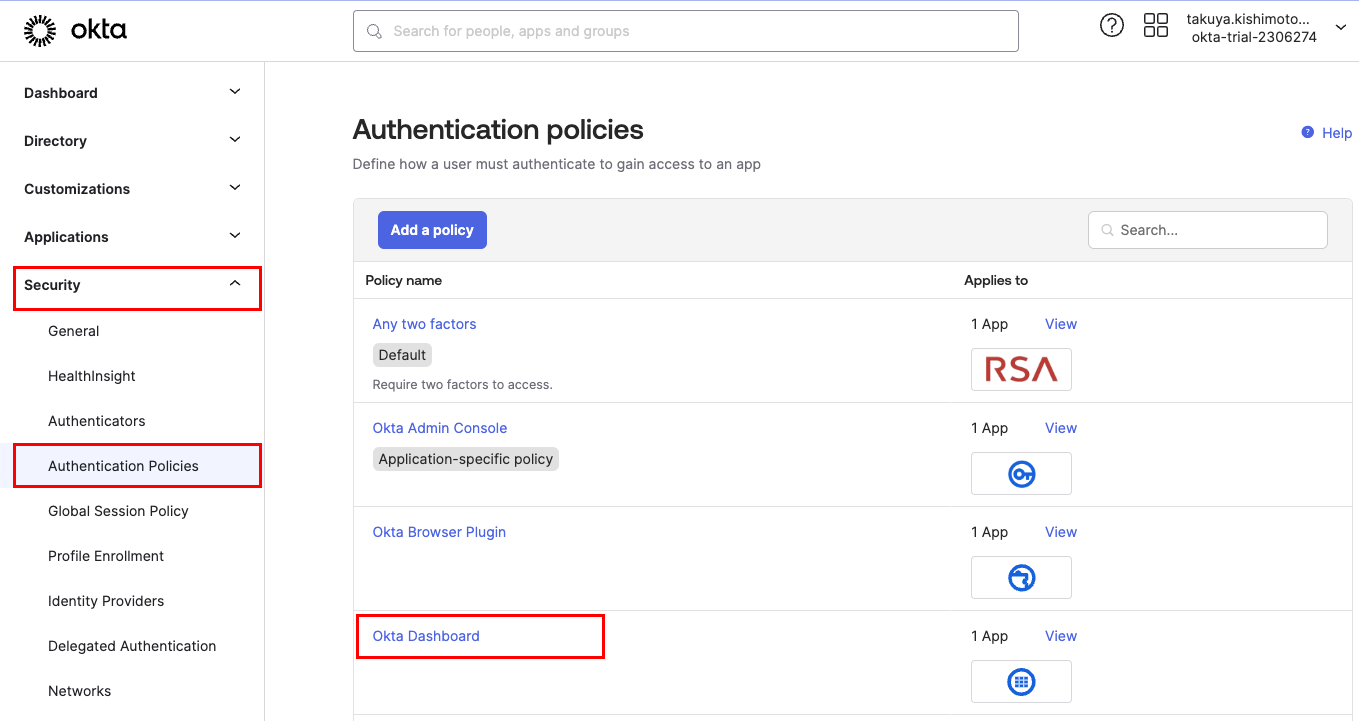Open the Okta Dashboard policy link
The height and width of the screenshot is (721, 1359).
click(426, 636)
